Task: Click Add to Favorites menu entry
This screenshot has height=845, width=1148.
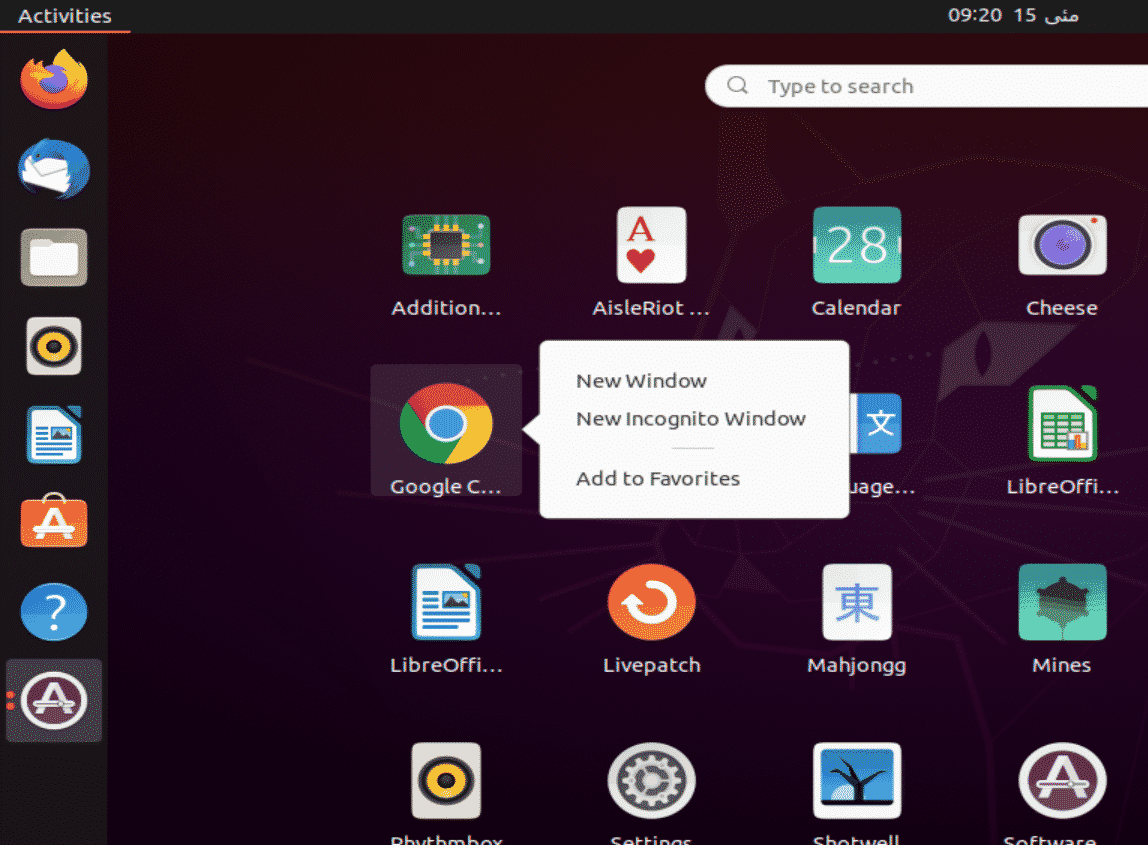Action: tap(658, 479)
